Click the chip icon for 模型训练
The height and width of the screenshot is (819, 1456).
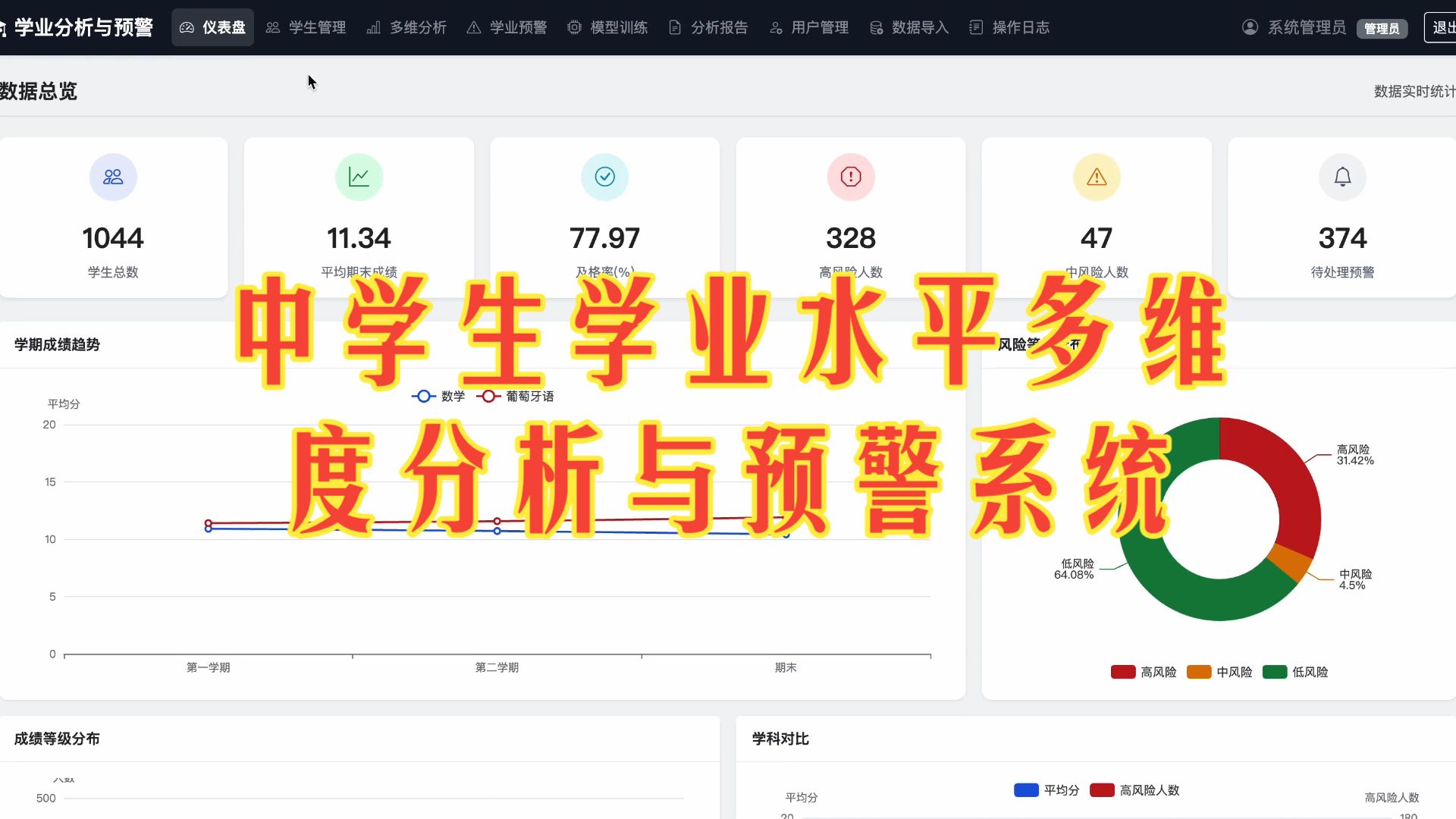575,27
